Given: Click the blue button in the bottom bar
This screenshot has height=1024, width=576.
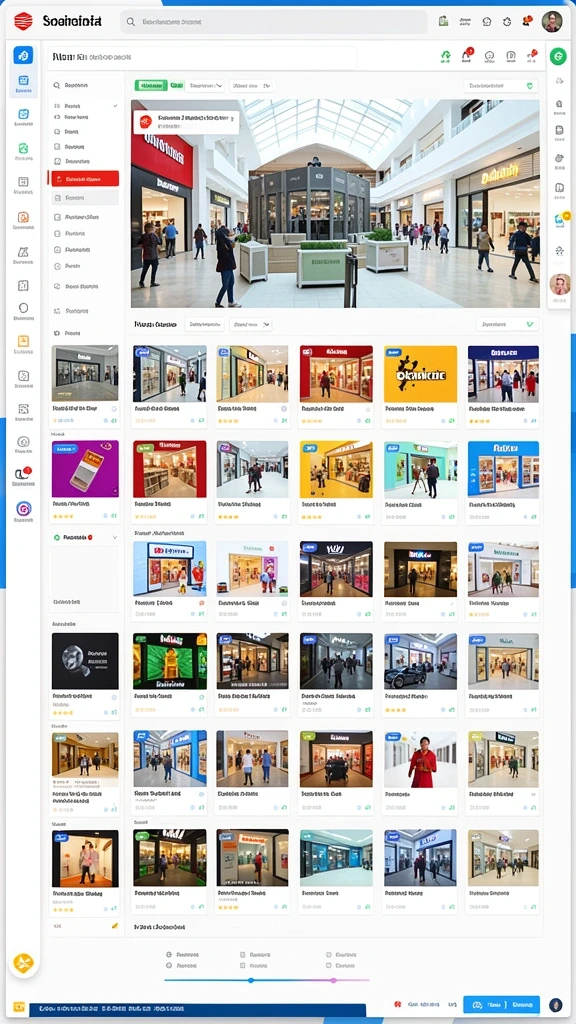Looking at the screenshot, I should click(502, 1004).
